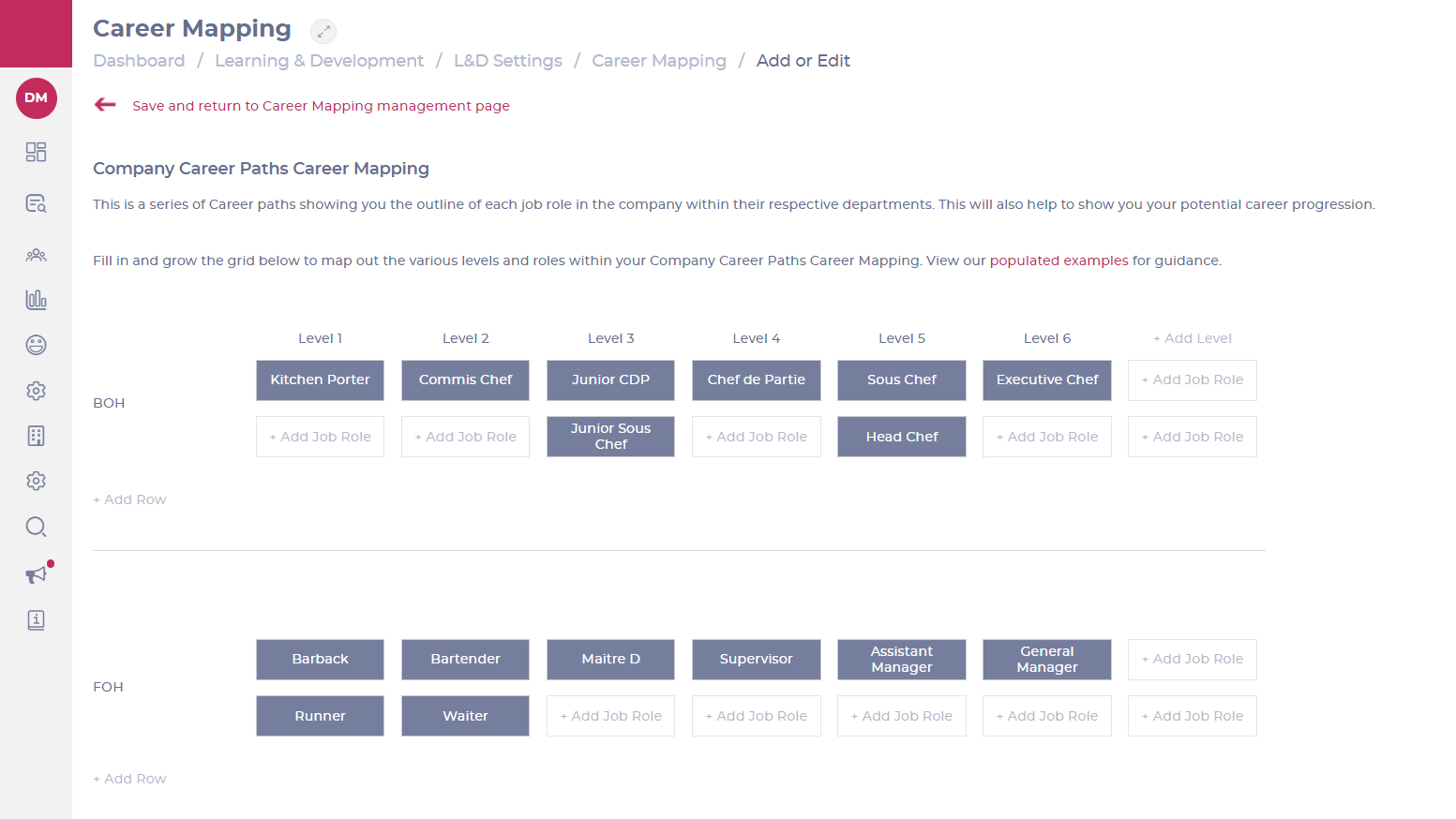Screen dimensions: 1456x819
Task: Click the info book icon in sidebar
Action: [36, 620]
